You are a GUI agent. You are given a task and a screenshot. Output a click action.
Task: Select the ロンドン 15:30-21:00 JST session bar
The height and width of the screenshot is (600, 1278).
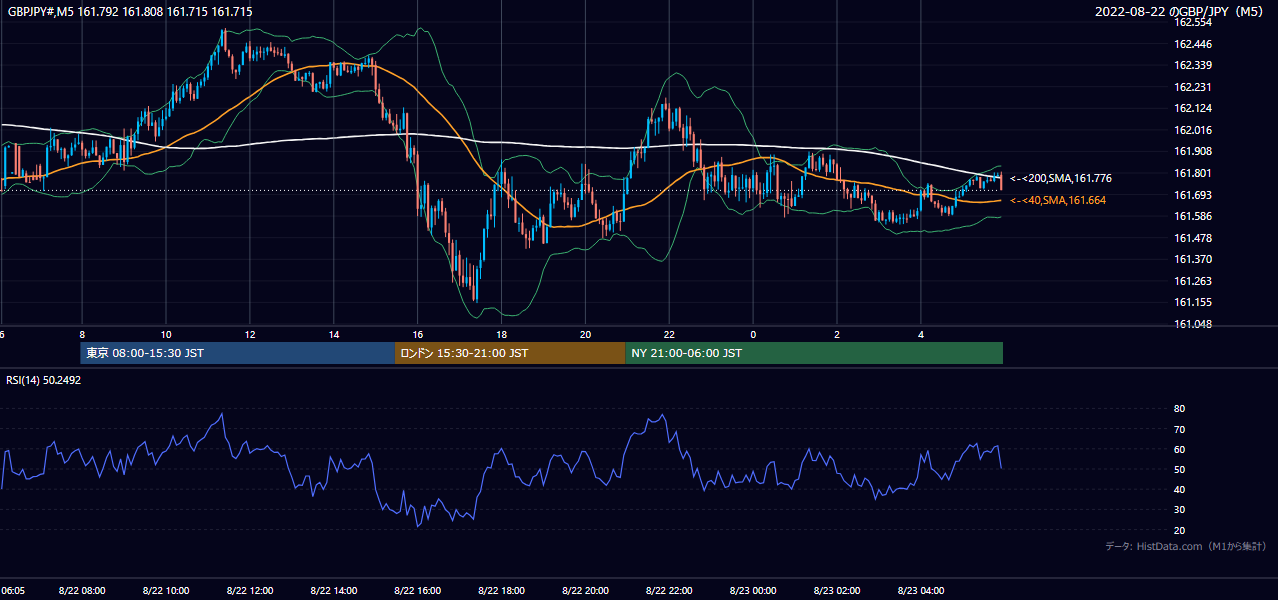click(x=510, y=353)
